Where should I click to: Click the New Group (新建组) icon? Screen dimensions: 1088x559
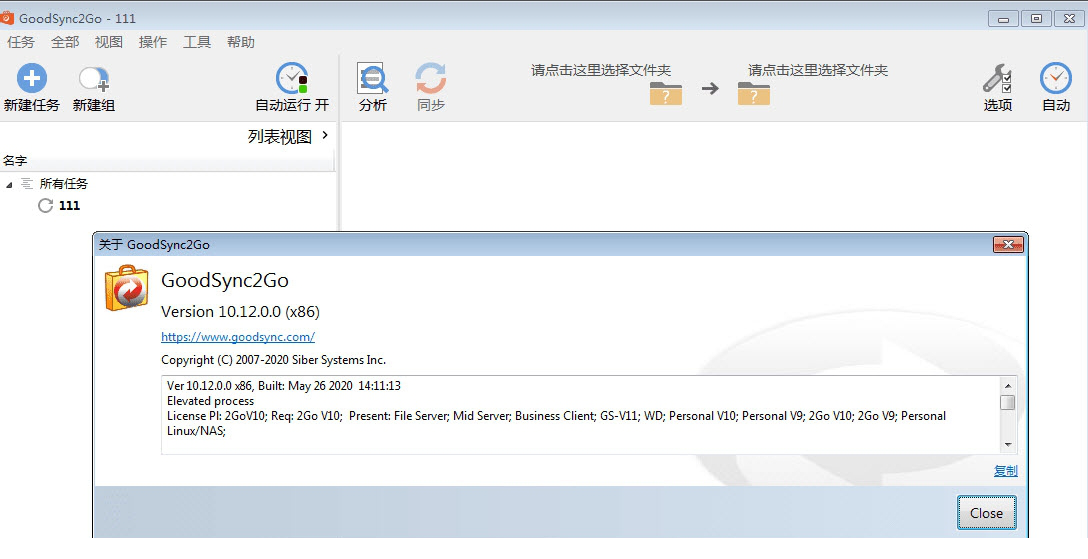pyautogui.click(x=94, y=79)
